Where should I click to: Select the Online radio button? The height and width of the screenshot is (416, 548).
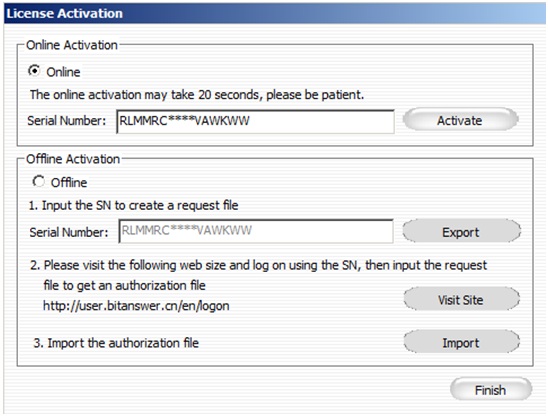coord(34,71)
